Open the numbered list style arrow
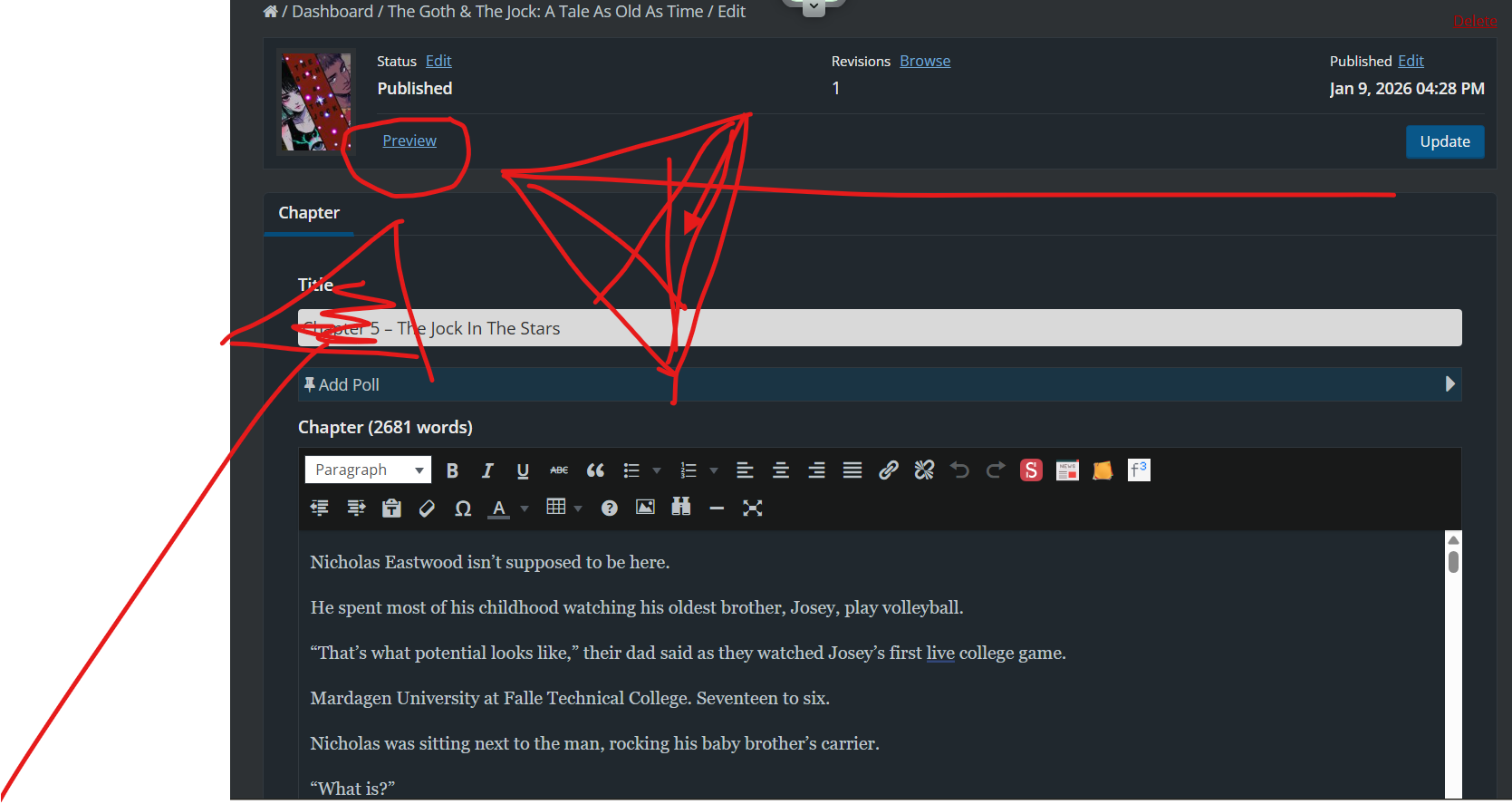Screen dimensions: 1512x804 pyautogui.click(x=714, y=470)
